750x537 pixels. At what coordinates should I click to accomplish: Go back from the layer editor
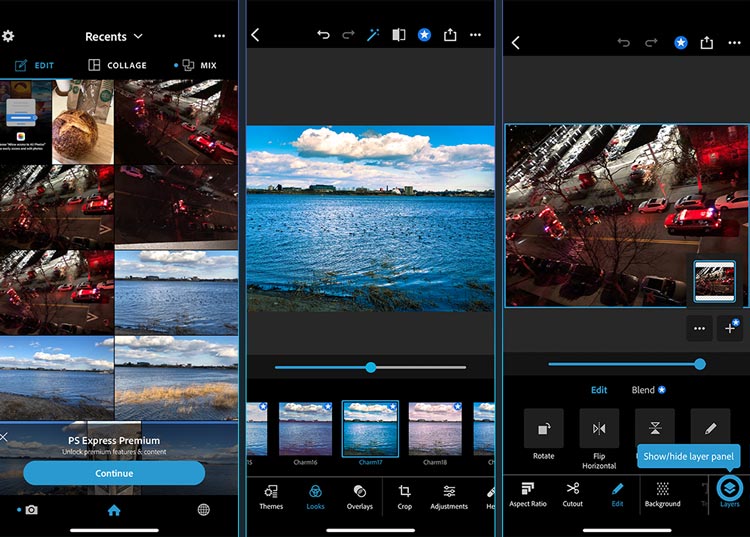click(x=516, y=43)
